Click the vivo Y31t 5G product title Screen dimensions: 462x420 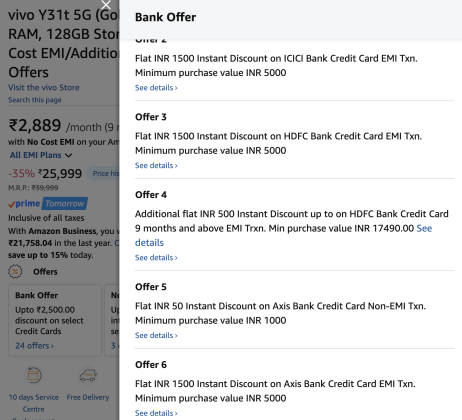[x=63, y=43]
